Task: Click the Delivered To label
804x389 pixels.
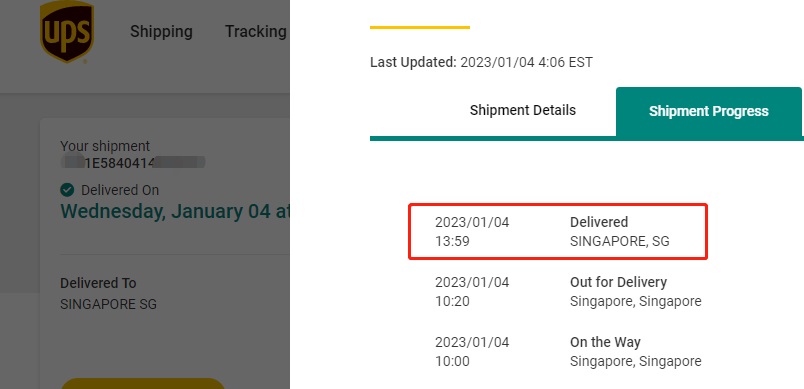Action: [x=98, y=283]
